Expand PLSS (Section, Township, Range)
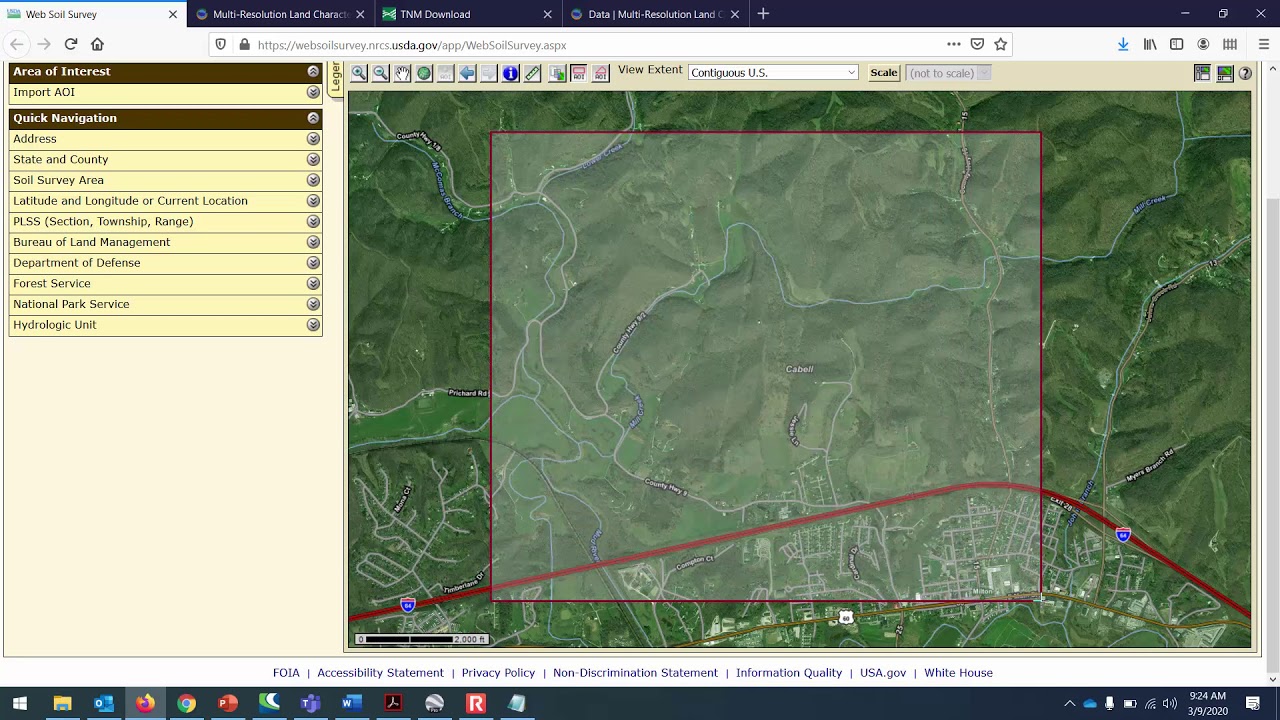 [313, 222]
